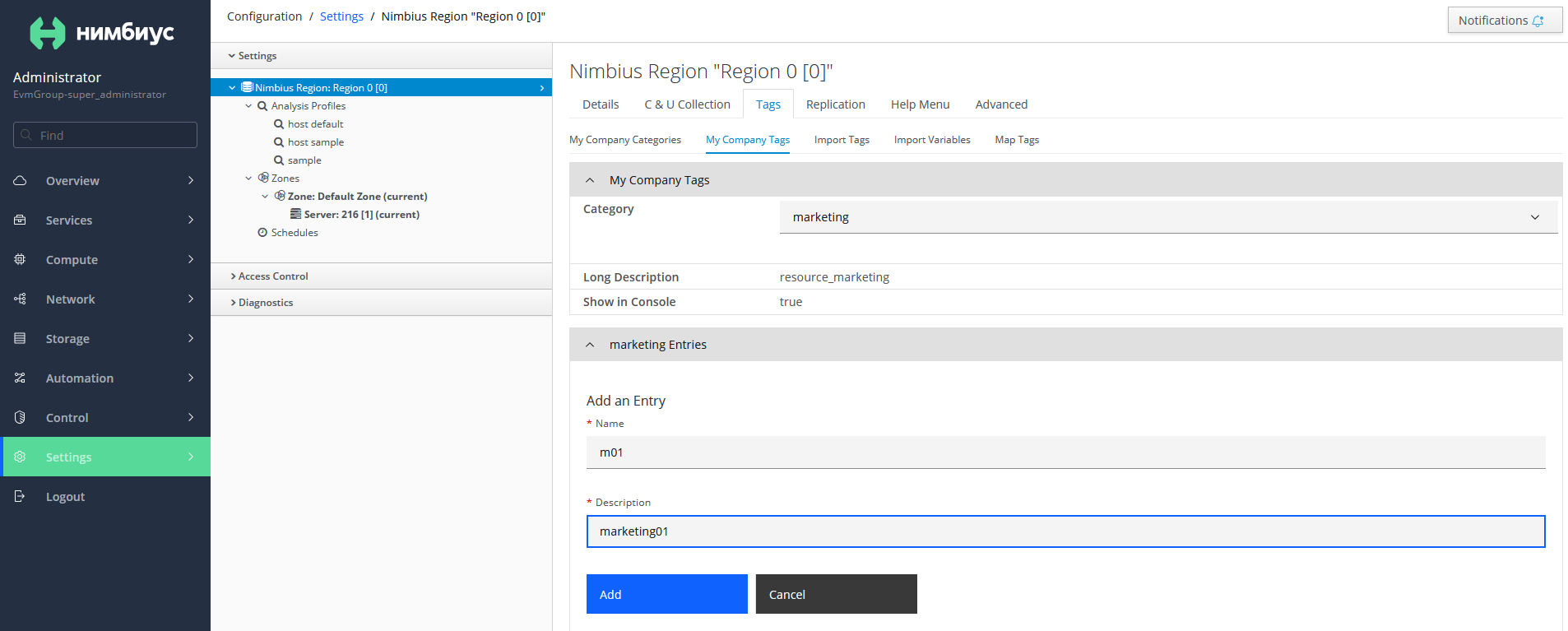
Task: Click the Nimbius logo icon
Action: click(x=48, y=33)
